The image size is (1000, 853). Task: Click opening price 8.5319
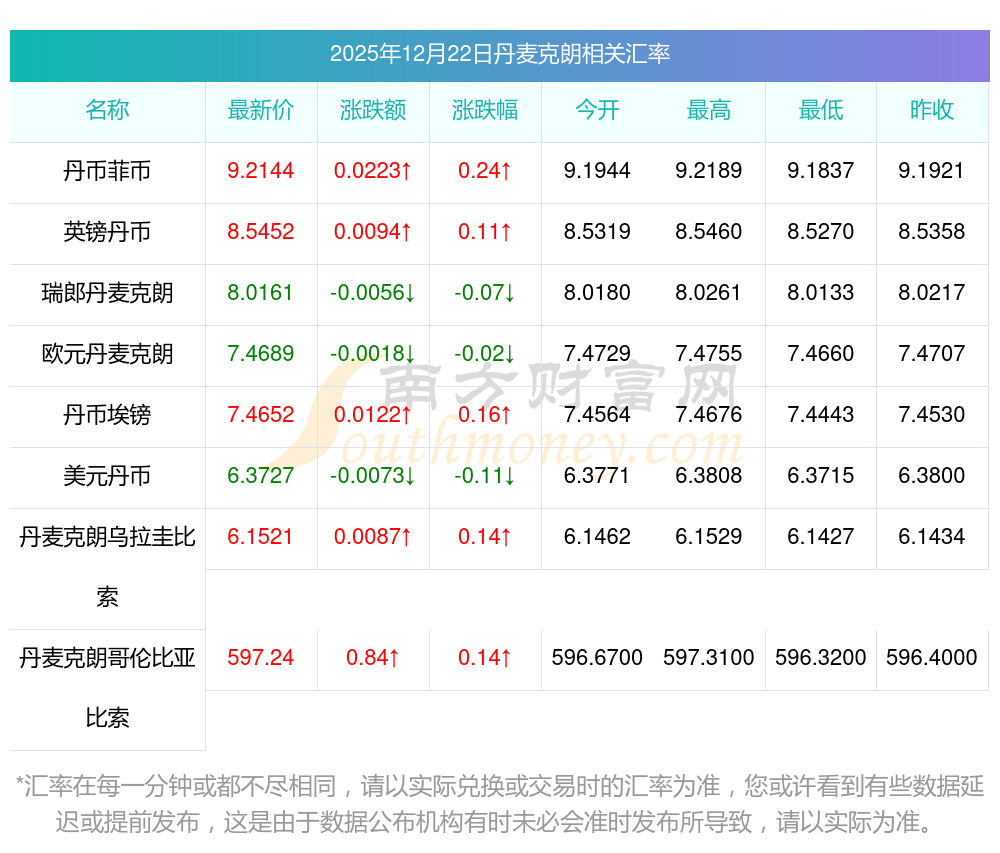click(x=597, y=231)
